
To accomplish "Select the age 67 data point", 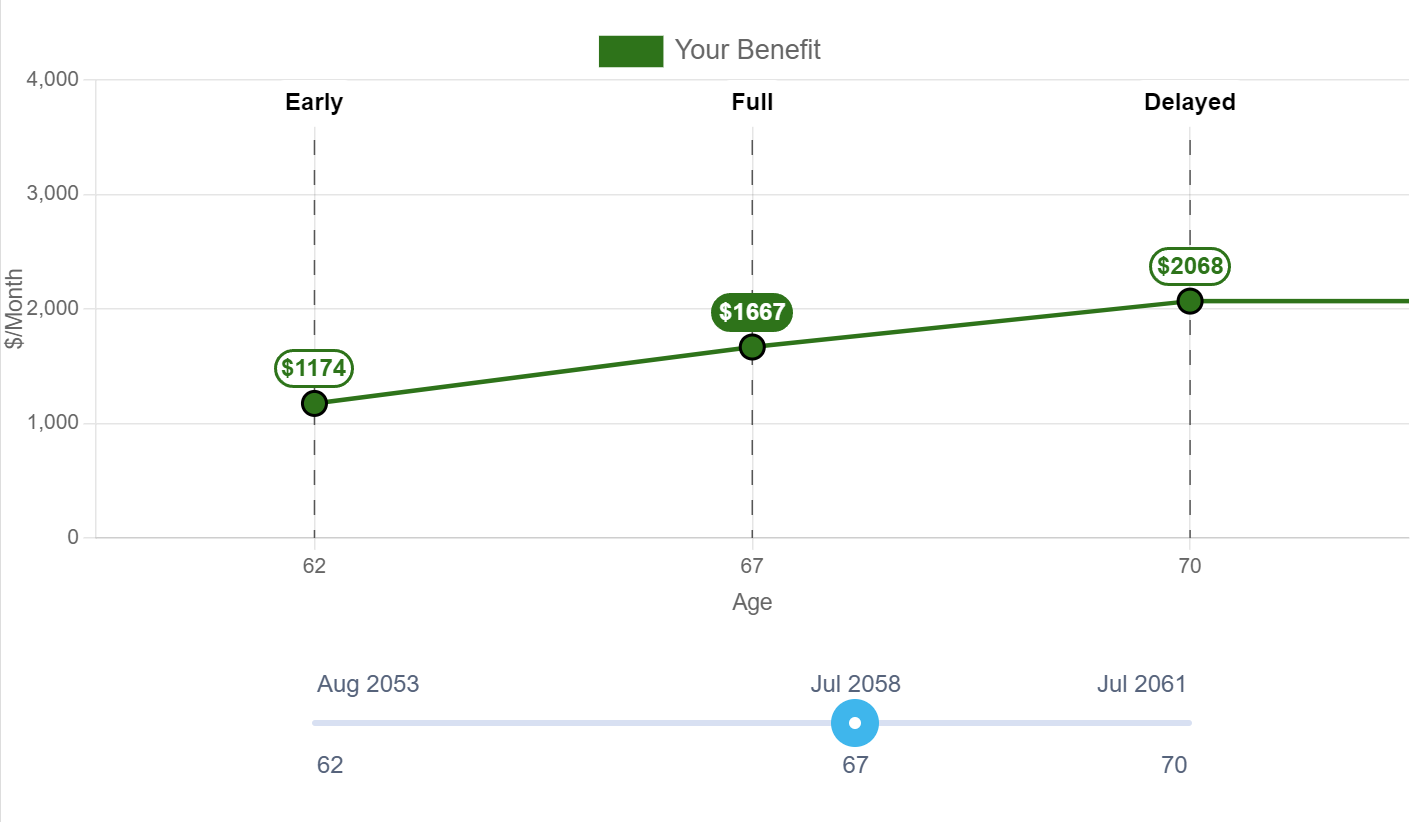I will (752, 347).
